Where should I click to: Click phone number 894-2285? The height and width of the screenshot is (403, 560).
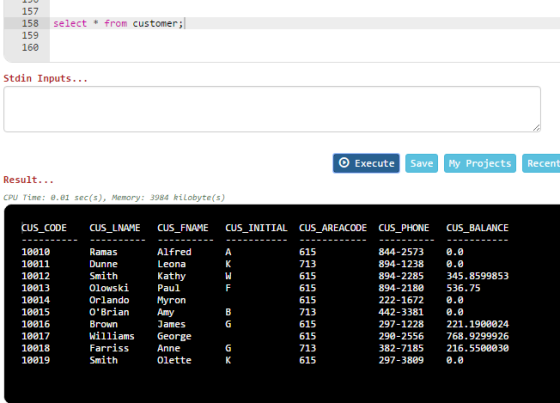pos(401,276)
